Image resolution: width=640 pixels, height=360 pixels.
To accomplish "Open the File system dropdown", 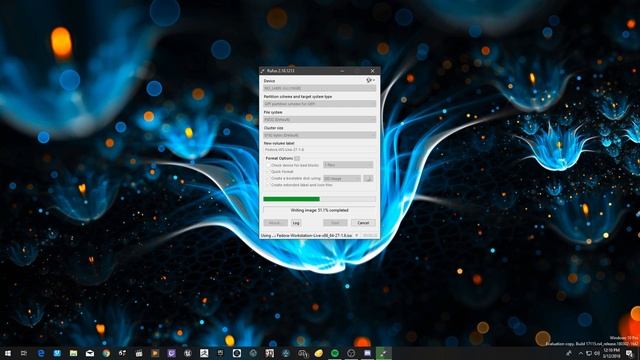I will (320, 120).
